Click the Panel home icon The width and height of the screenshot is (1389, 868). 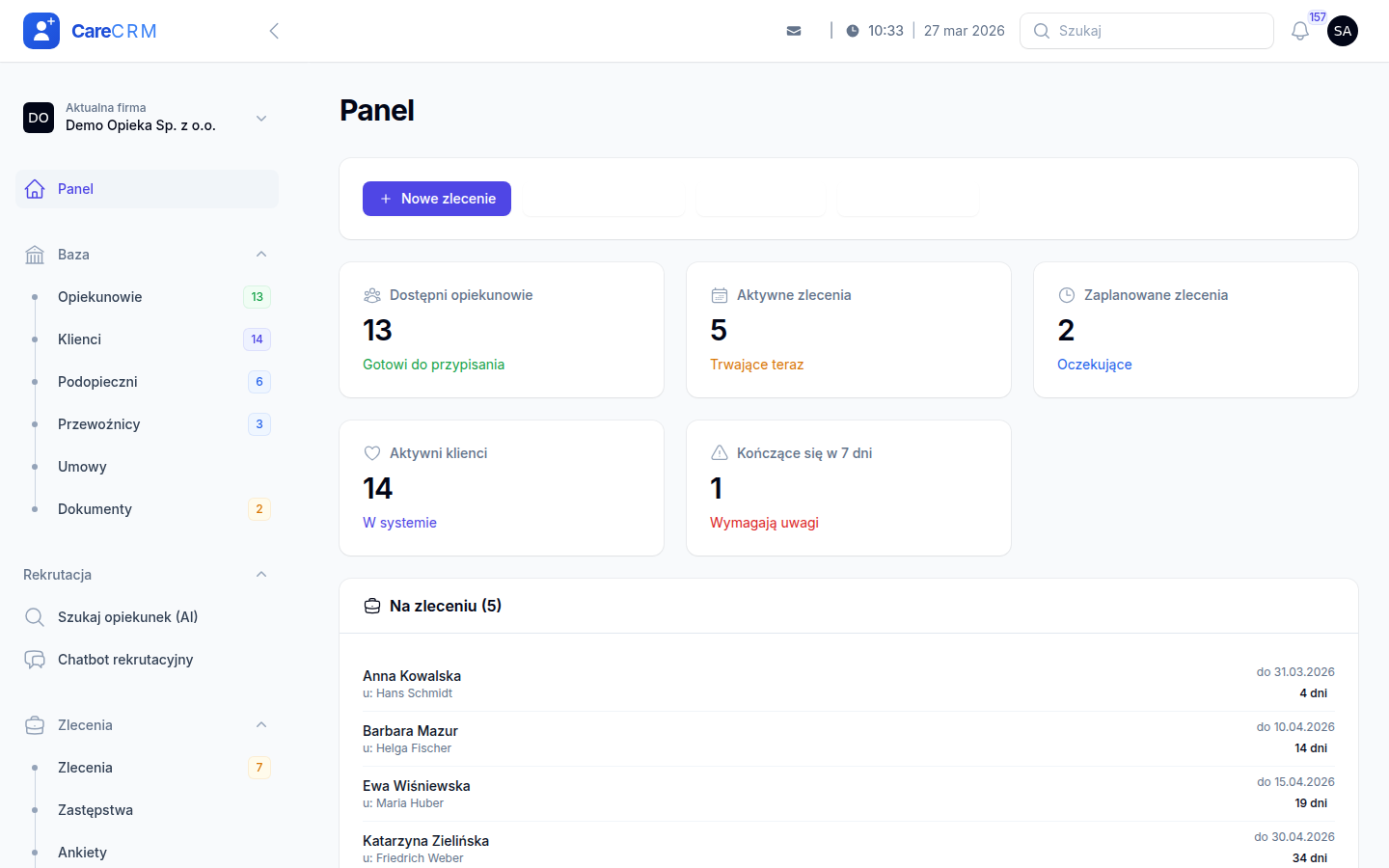click(x=35, y=189)
